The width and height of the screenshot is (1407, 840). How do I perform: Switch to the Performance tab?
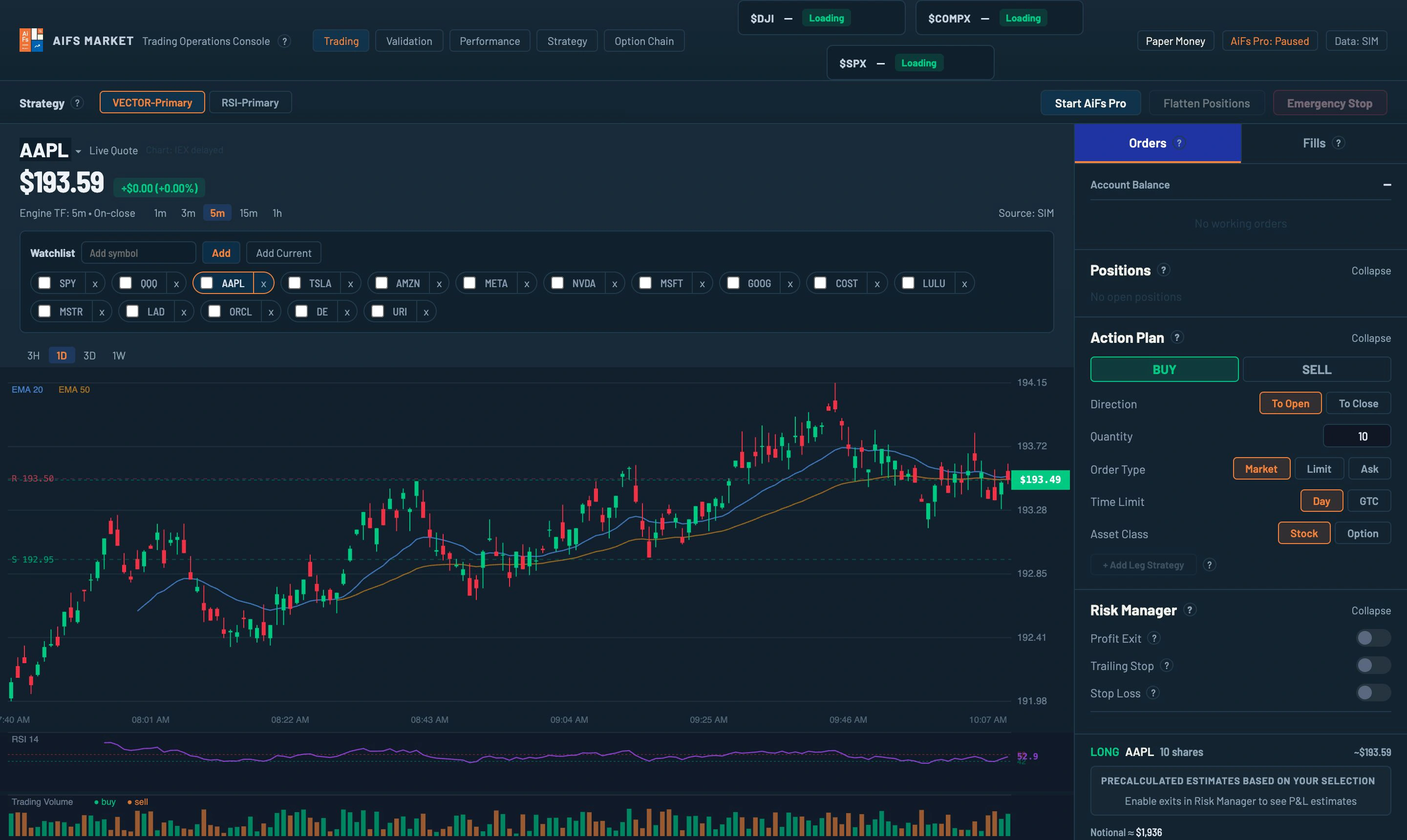(x=490, y=41)
